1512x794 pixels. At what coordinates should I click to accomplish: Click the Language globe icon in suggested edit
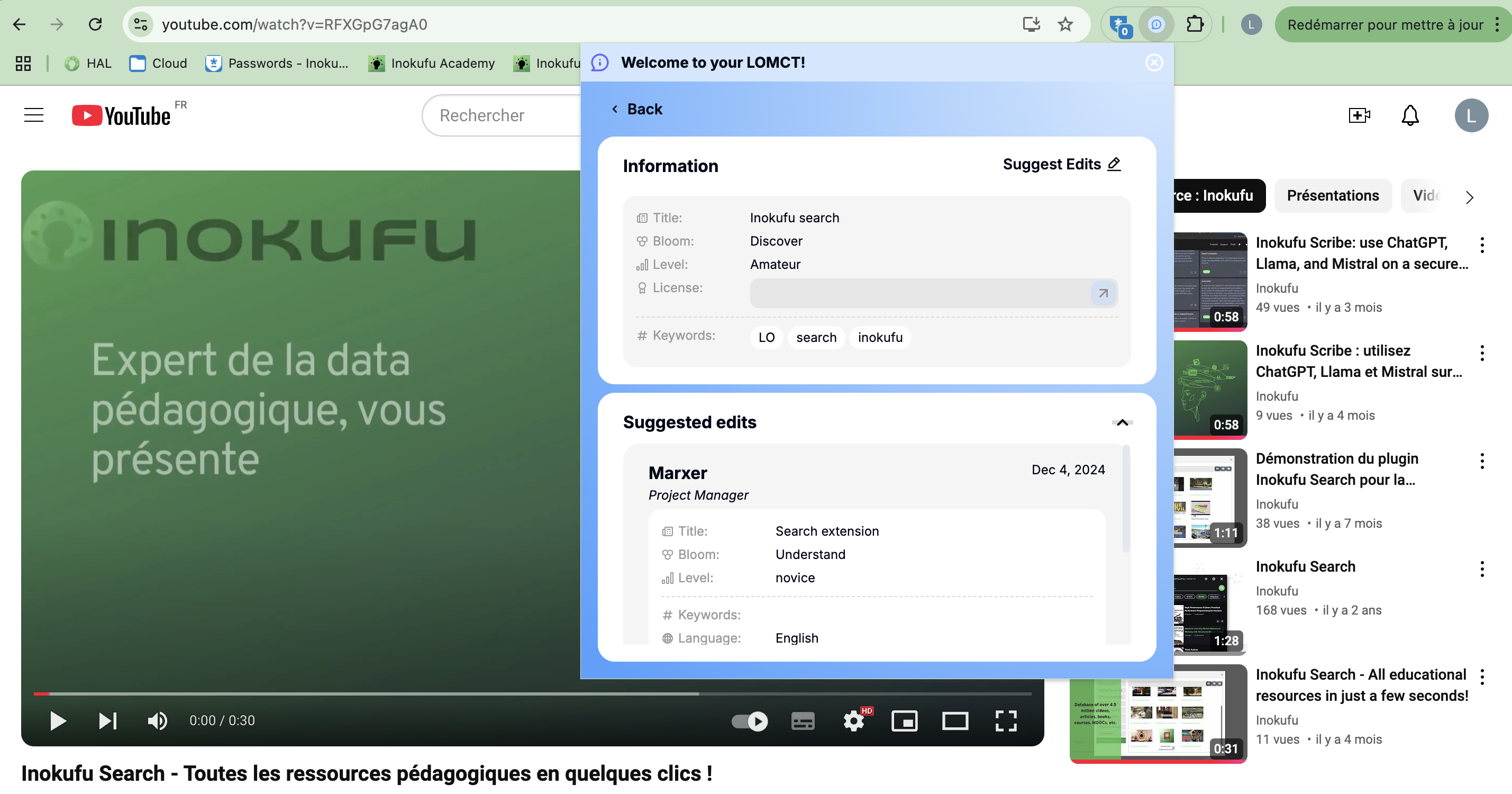(x=667, y=637)
